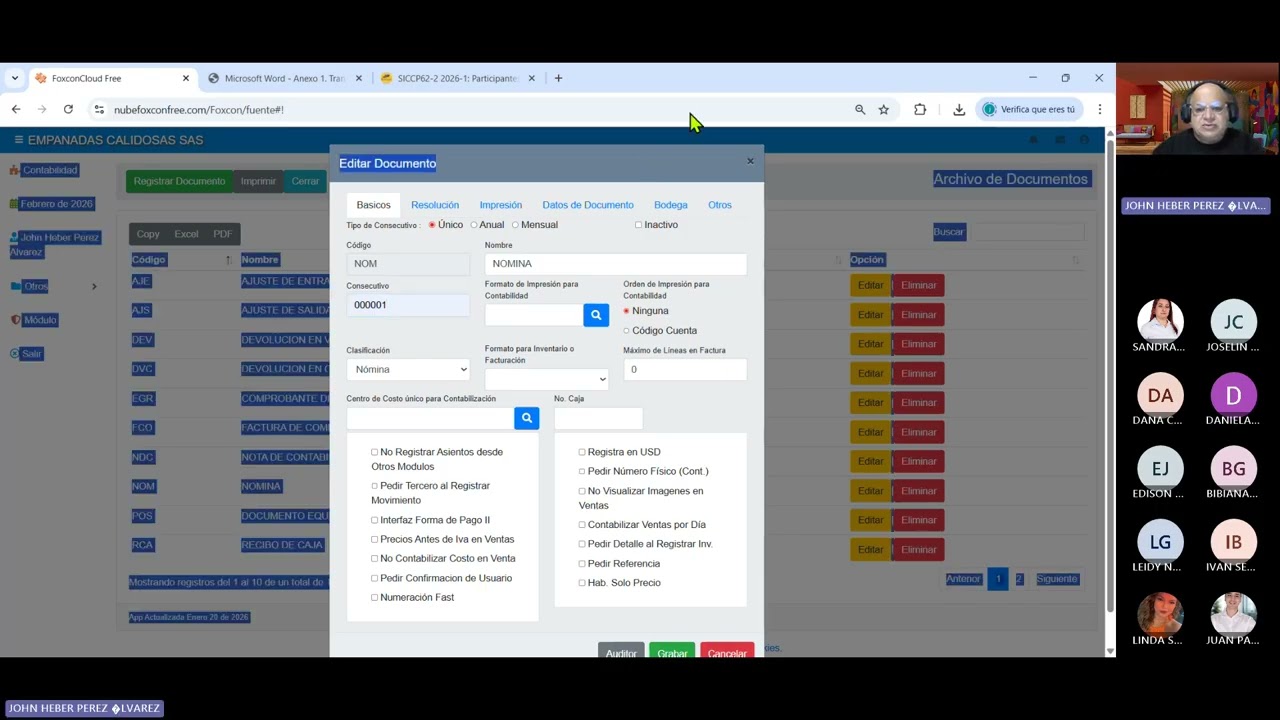Close the FoxconCloud Free tab
The width and height of the screenshot is (1280, 720).
185,78
